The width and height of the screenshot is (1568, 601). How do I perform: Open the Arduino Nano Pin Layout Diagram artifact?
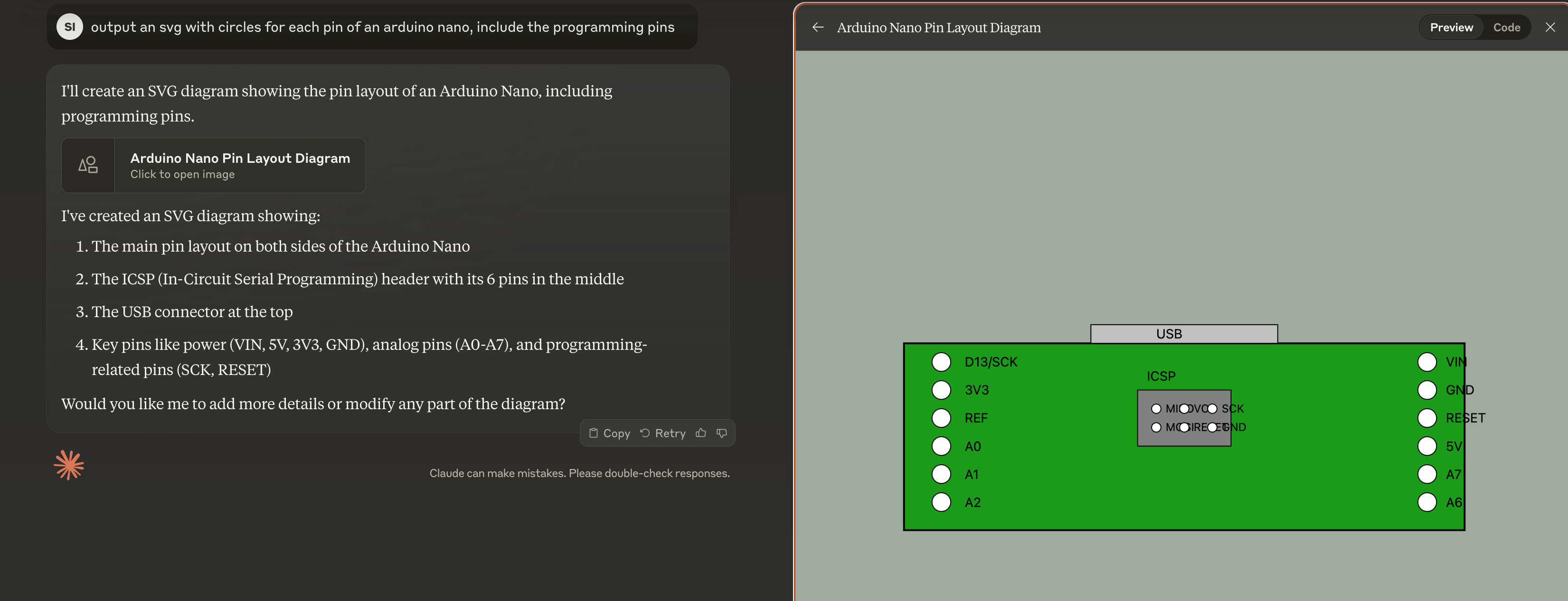(213, 165)
